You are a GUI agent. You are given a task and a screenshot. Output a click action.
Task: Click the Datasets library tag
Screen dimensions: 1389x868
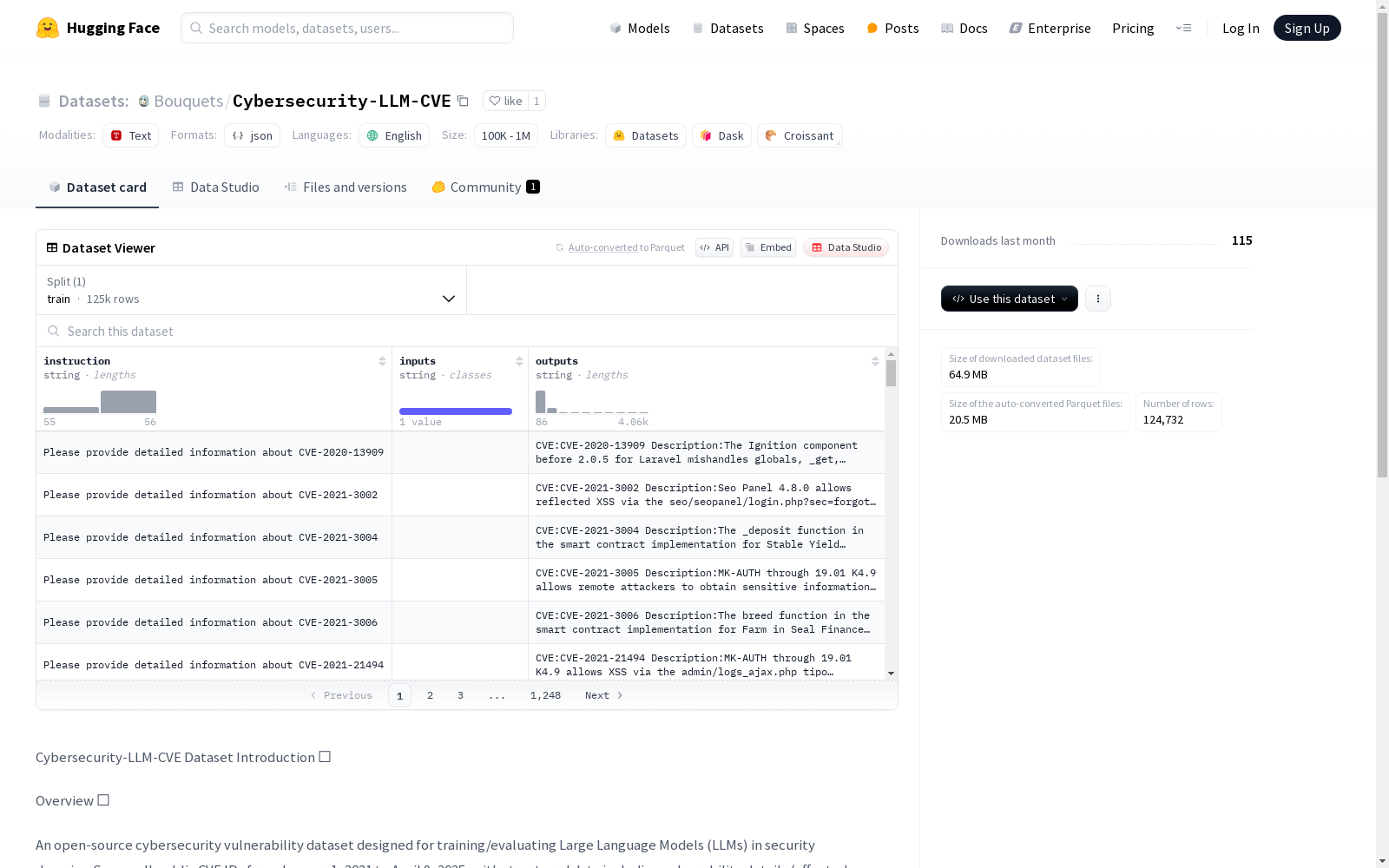tap(646, 135)
